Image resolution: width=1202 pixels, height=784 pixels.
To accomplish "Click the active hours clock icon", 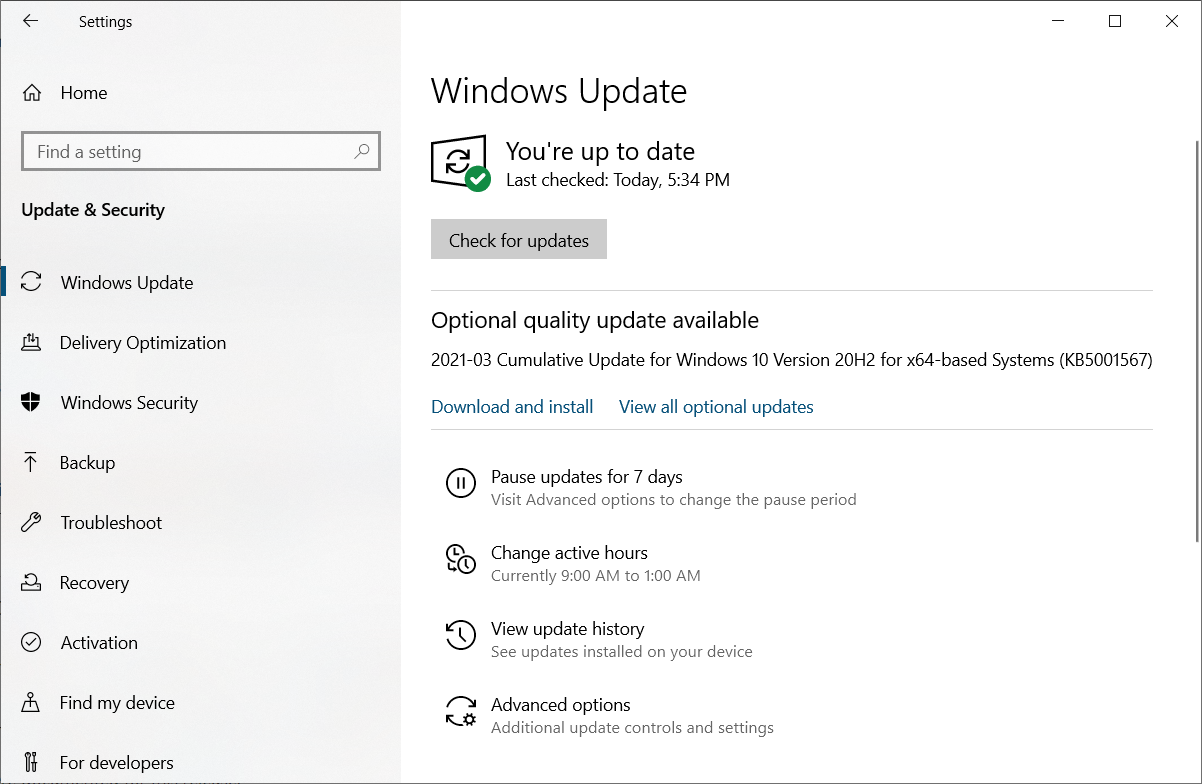I will tap(460, 559).
